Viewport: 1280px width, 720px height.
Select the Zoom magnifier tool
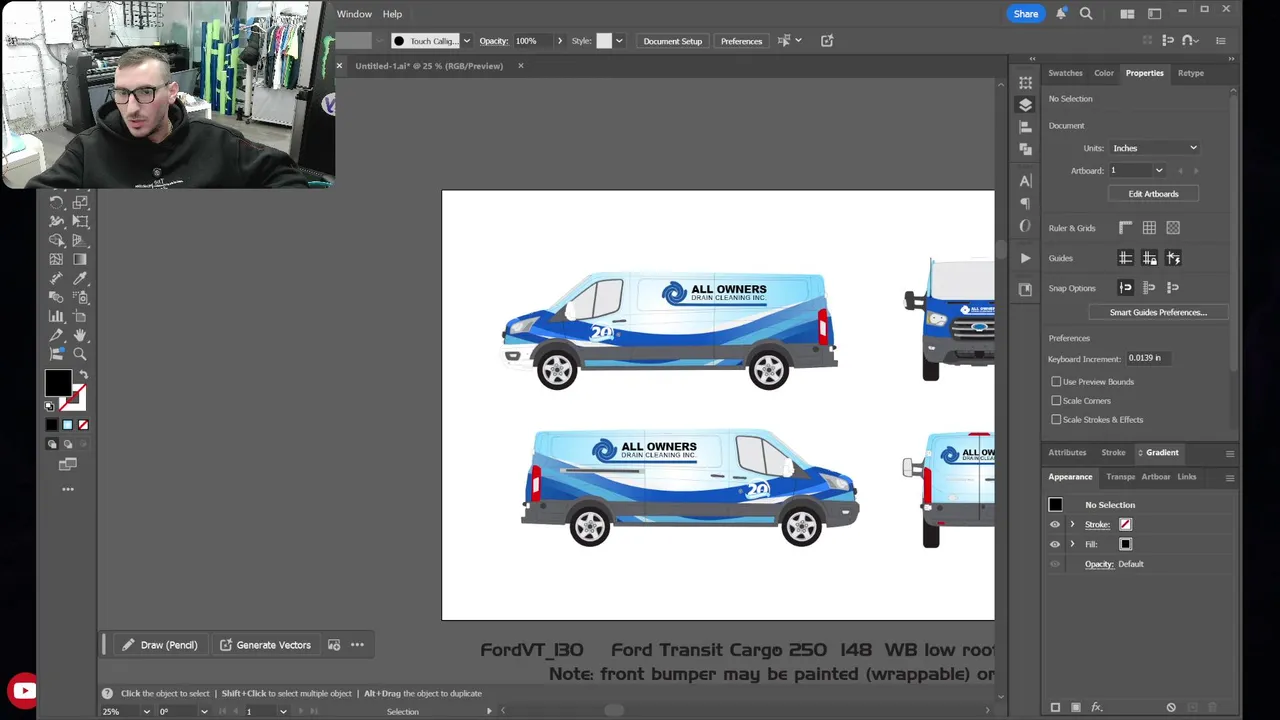tap(80, 354)
